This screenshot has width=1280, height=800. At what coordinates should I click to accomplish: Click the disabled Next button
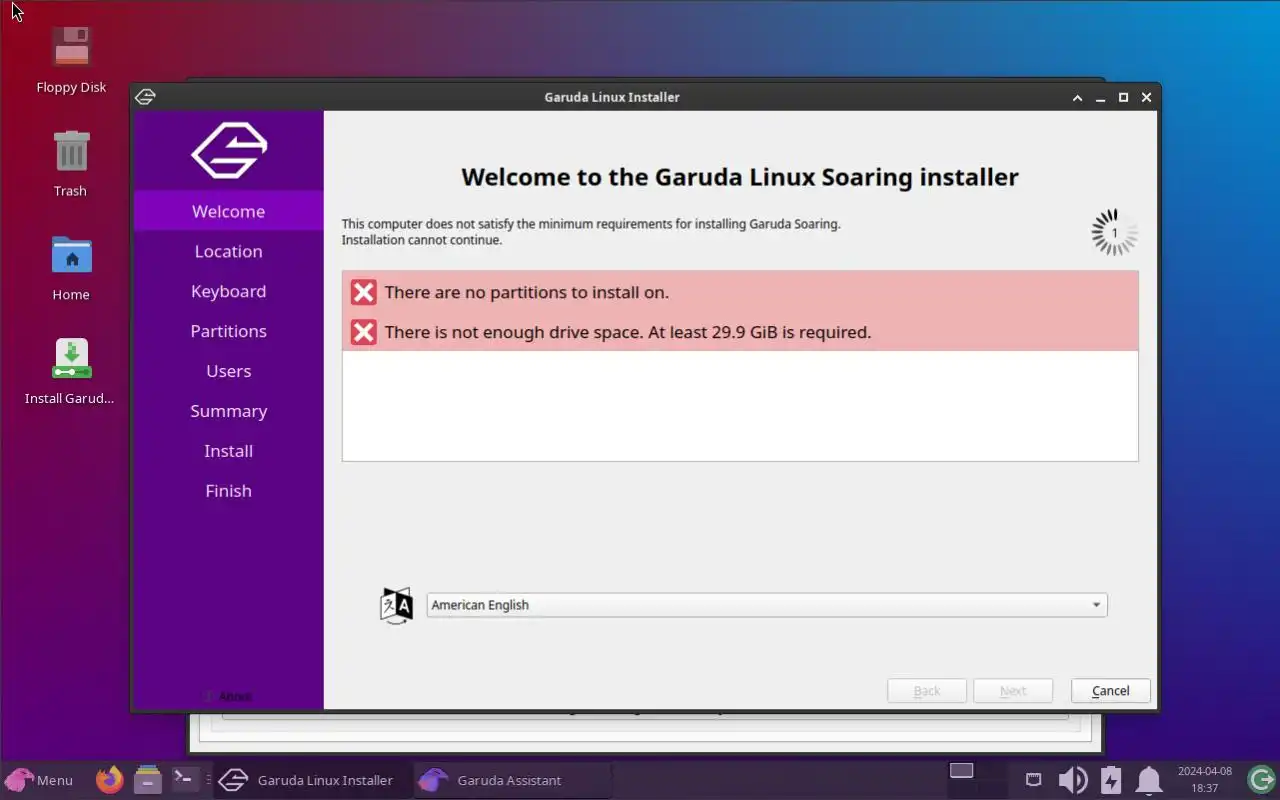1013,691
